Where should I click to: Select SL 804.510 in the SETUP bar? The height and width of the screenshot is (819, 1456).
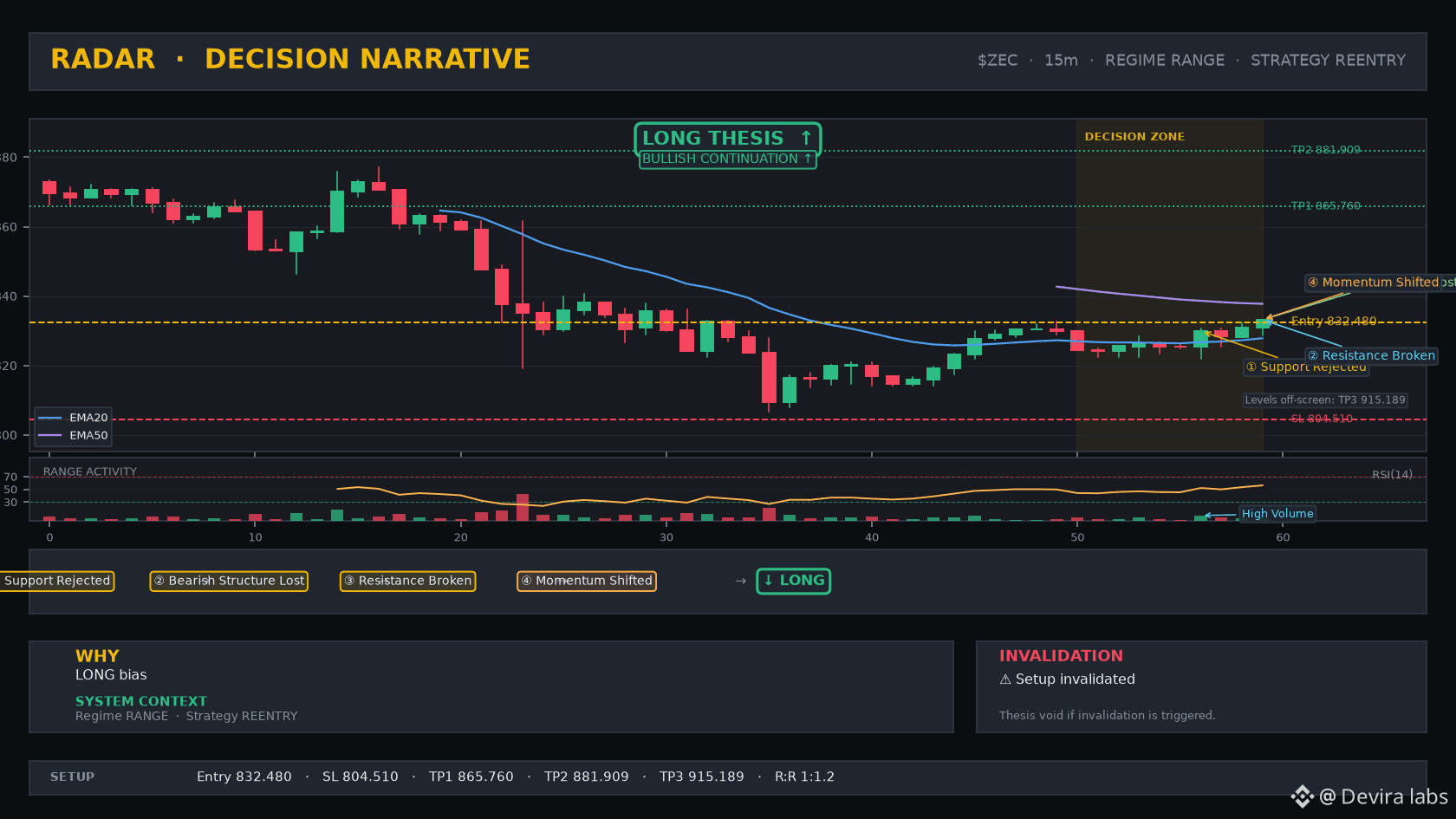pyautogui.click(x=361, y=777)
